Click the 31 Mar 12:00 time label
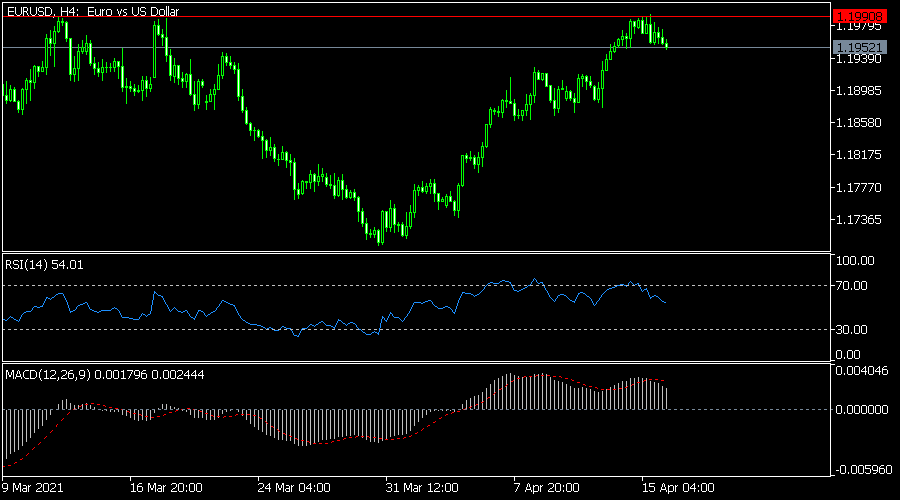 point(422,489)
